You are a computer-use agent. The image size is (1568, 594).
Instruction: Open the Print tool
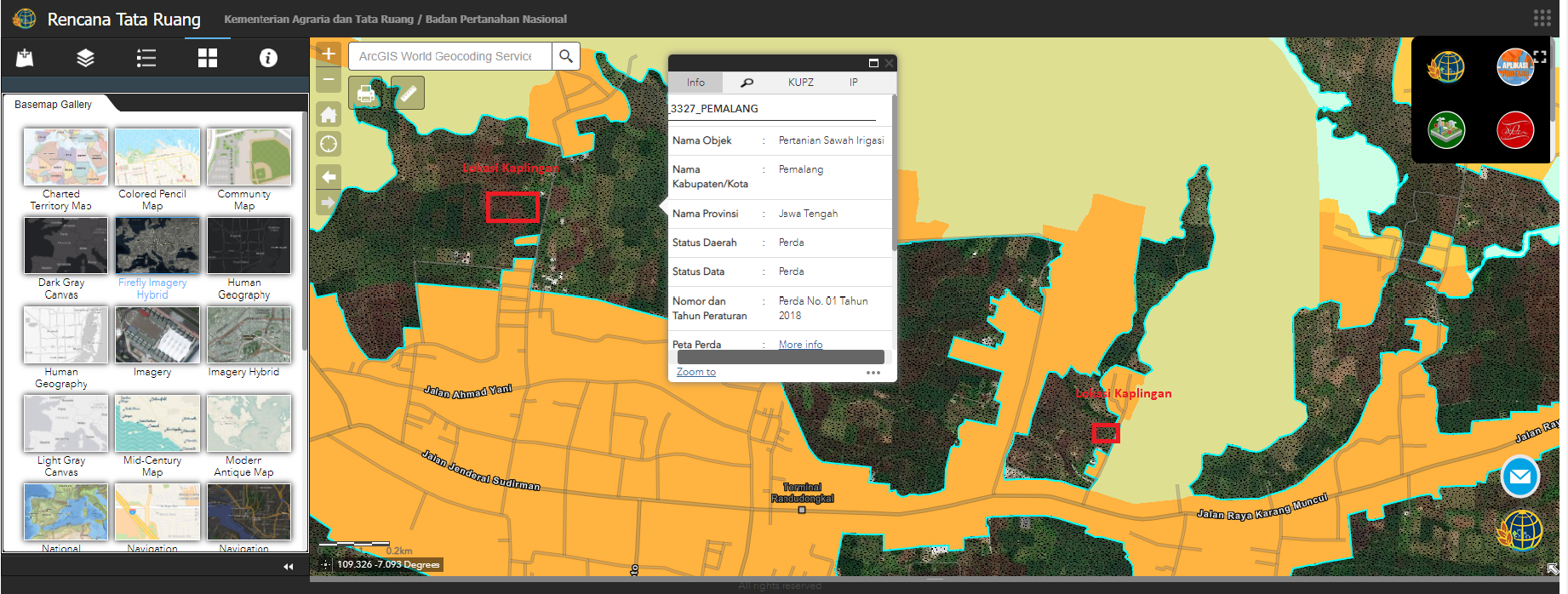(366, 94)
